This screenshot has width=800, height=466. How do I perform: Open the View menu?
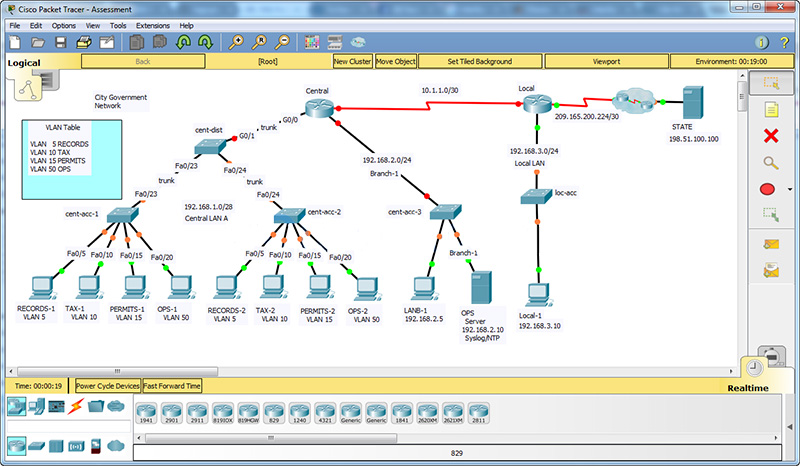click(x=92, y=26)
